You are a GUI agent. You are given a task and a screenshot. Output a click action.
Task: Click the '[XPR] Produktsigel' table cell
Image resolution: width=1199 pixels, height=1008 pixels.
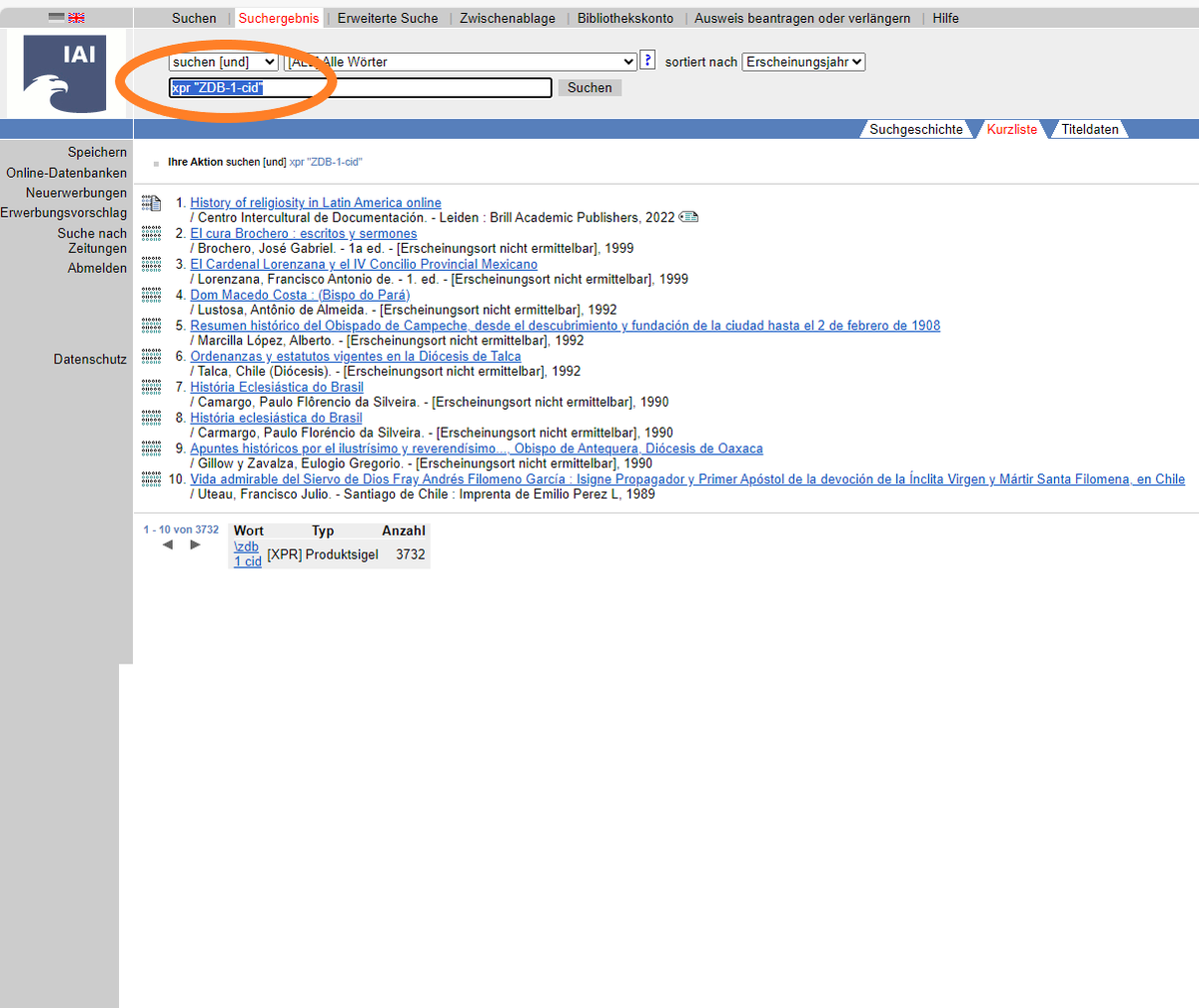point(323,554)
